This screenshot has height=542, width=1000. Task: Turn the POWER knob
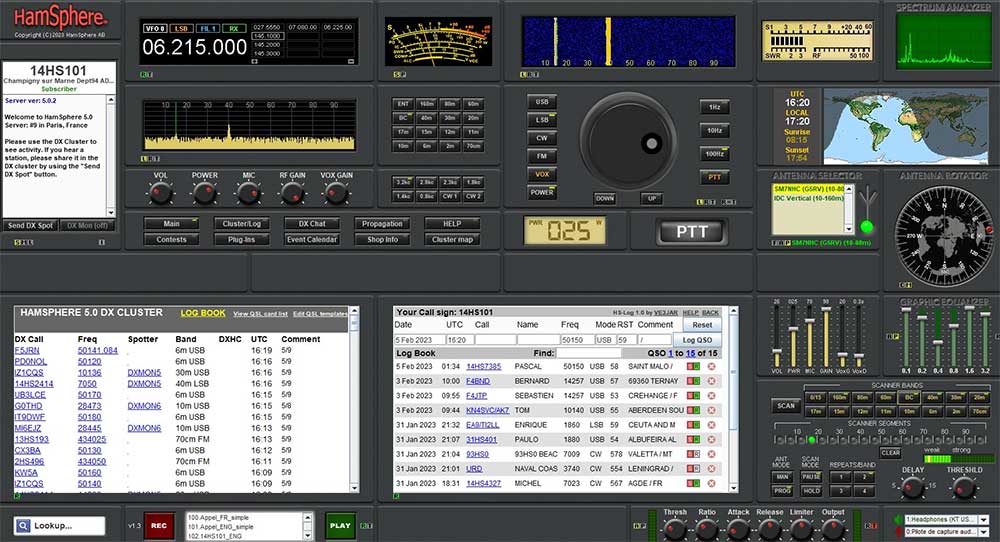point(205,193)
